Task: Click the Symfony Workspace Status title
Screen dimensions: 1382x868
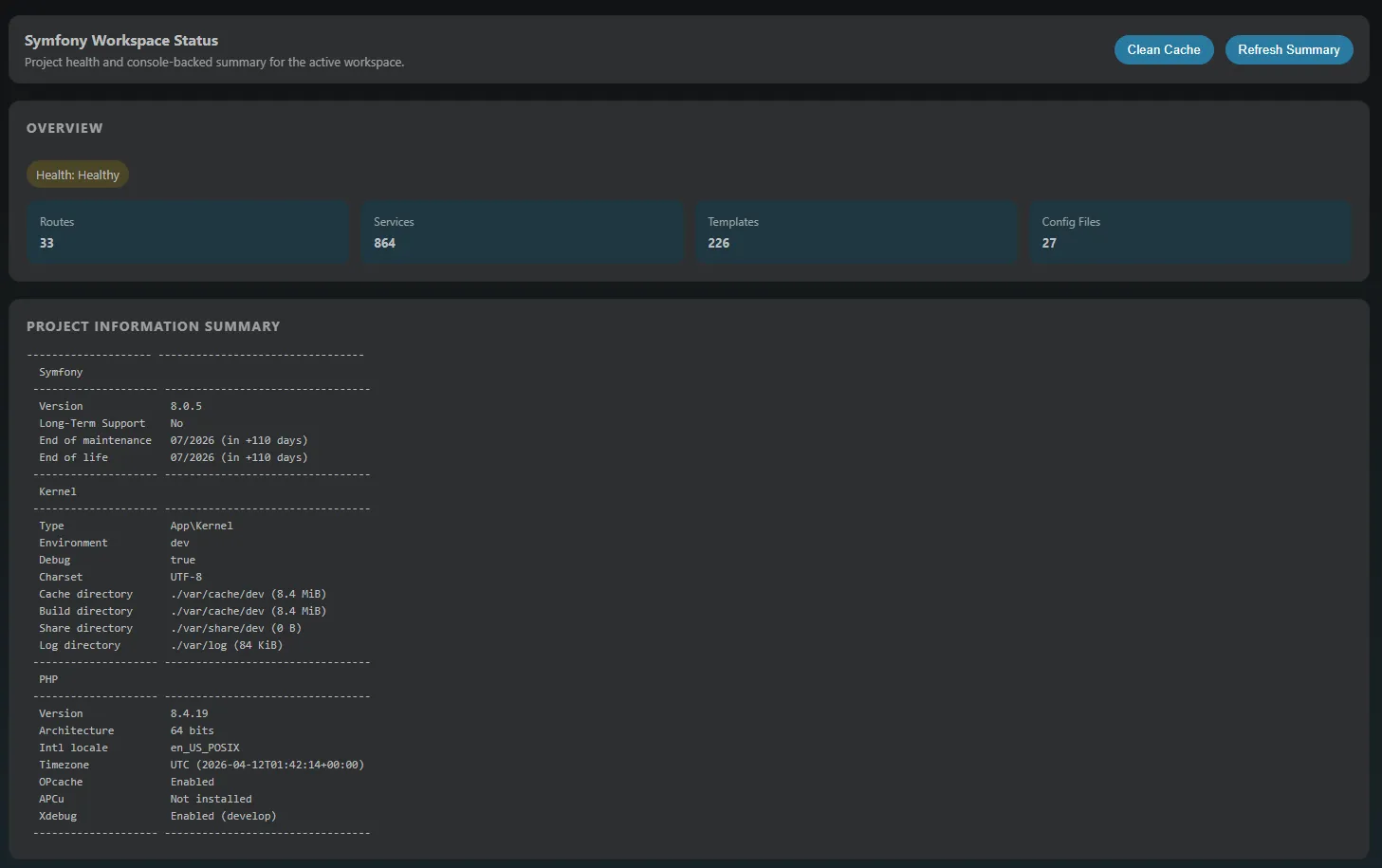Action: click(121, 41)
